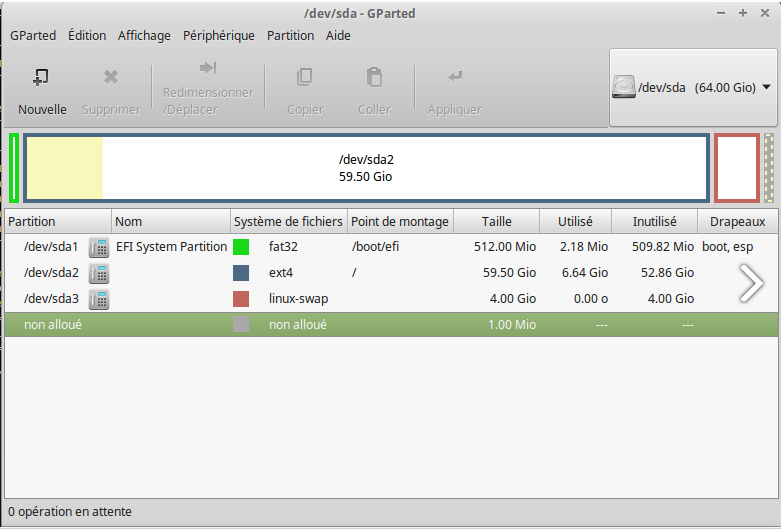Click the Redimensionner/Déplacer toolbar icon
The image size is (781, 529).
pos(208,68)
